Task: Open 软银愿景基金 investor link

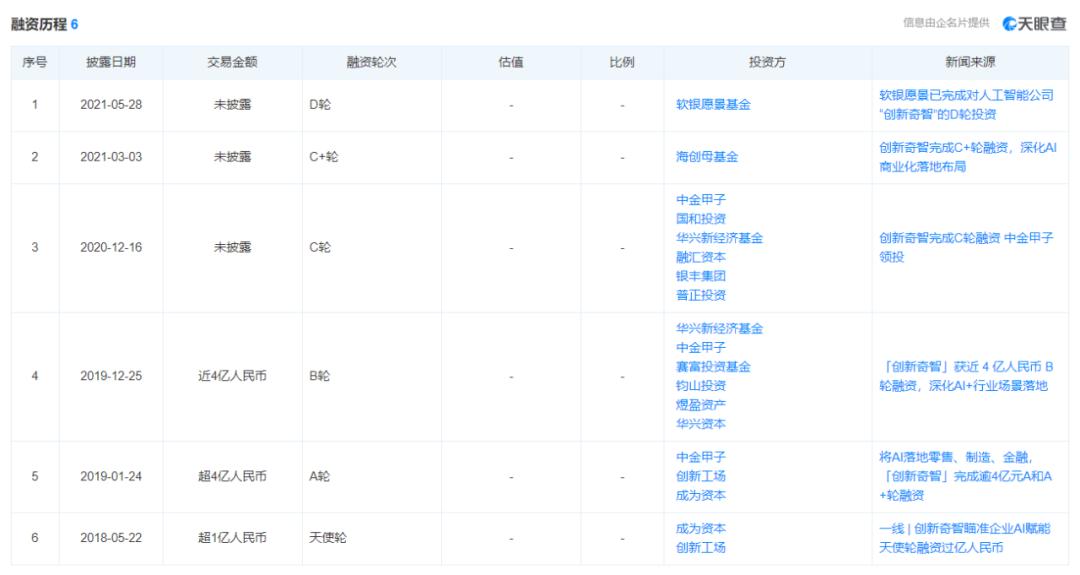Action: tap(713, 105)
